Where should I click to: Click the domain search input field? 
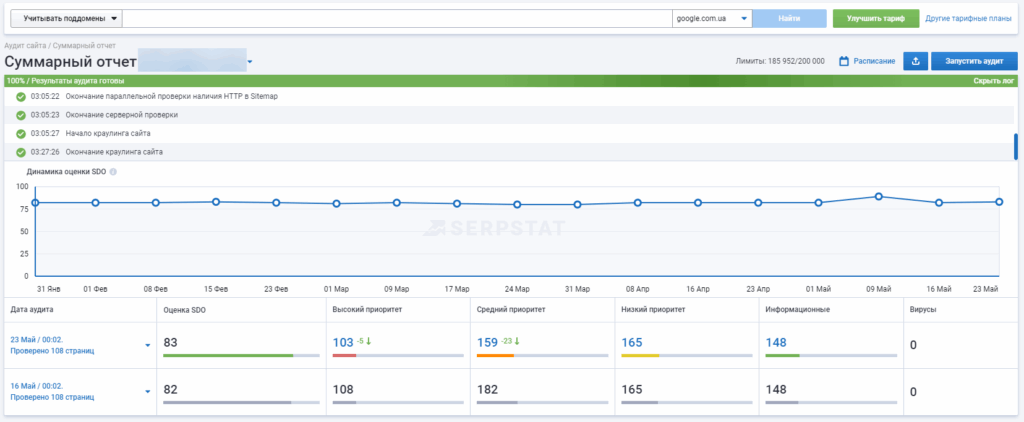point(398,18)
